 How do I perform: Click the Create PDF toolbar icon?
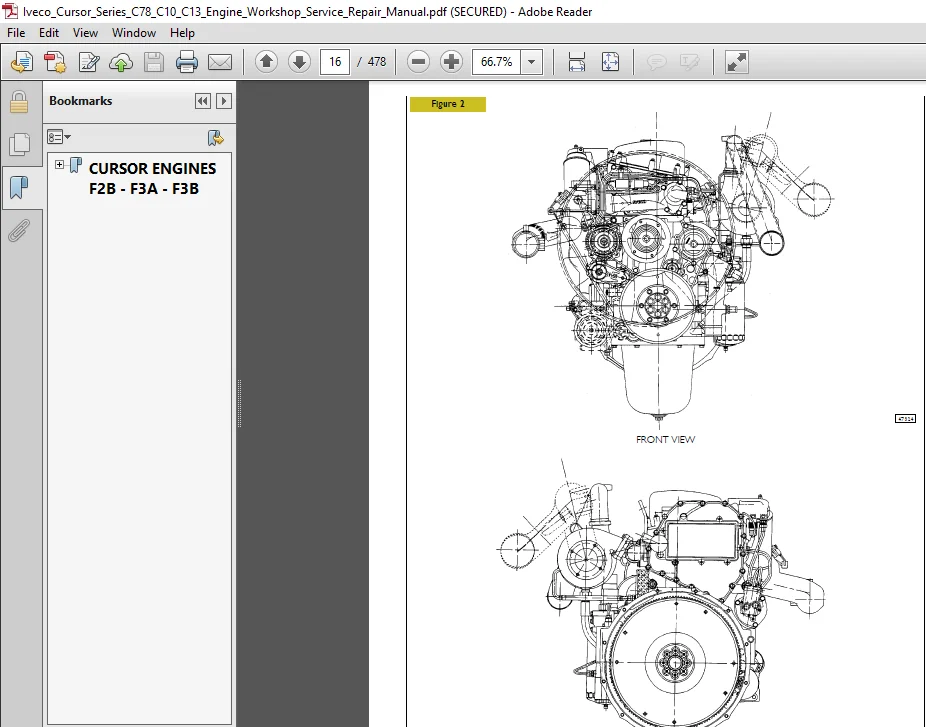55,62
